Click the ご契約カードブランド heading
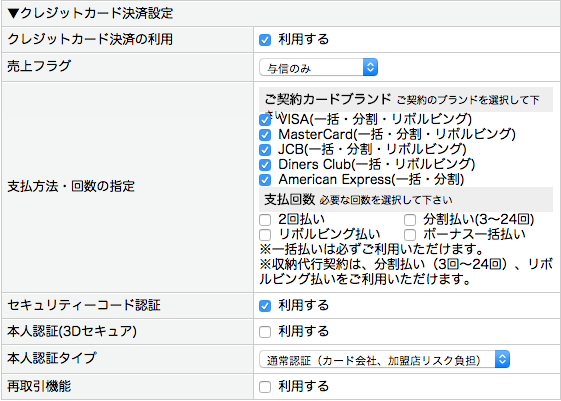 [x=328, y=99]
